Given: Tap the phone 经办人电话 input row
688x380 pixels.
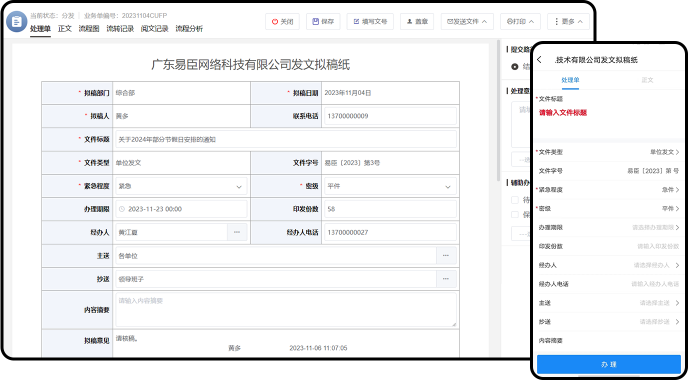Looking at the screenshot, I should [609, 284].
